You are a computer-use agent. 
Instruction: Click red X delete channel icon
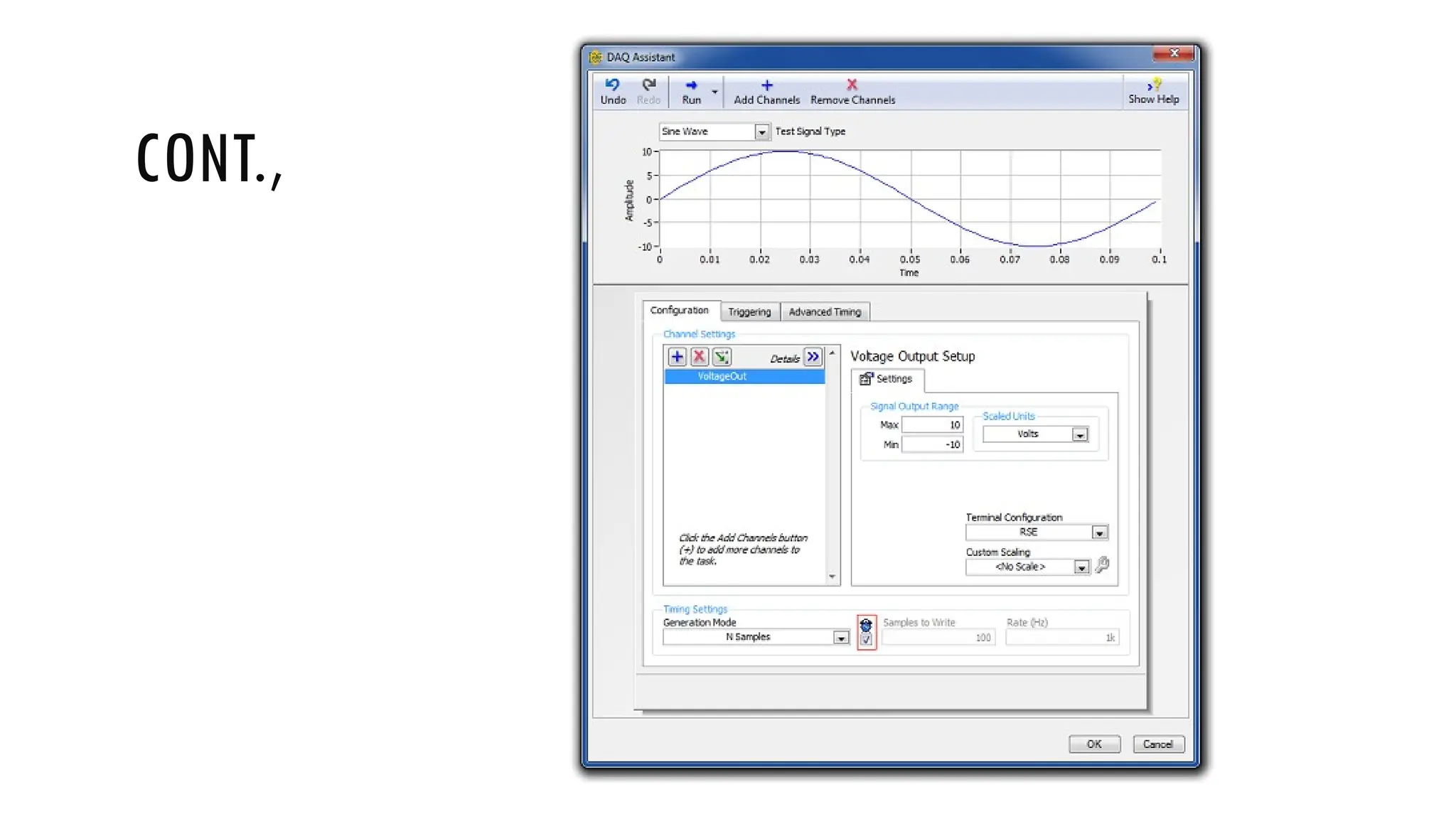click(700, 357)
